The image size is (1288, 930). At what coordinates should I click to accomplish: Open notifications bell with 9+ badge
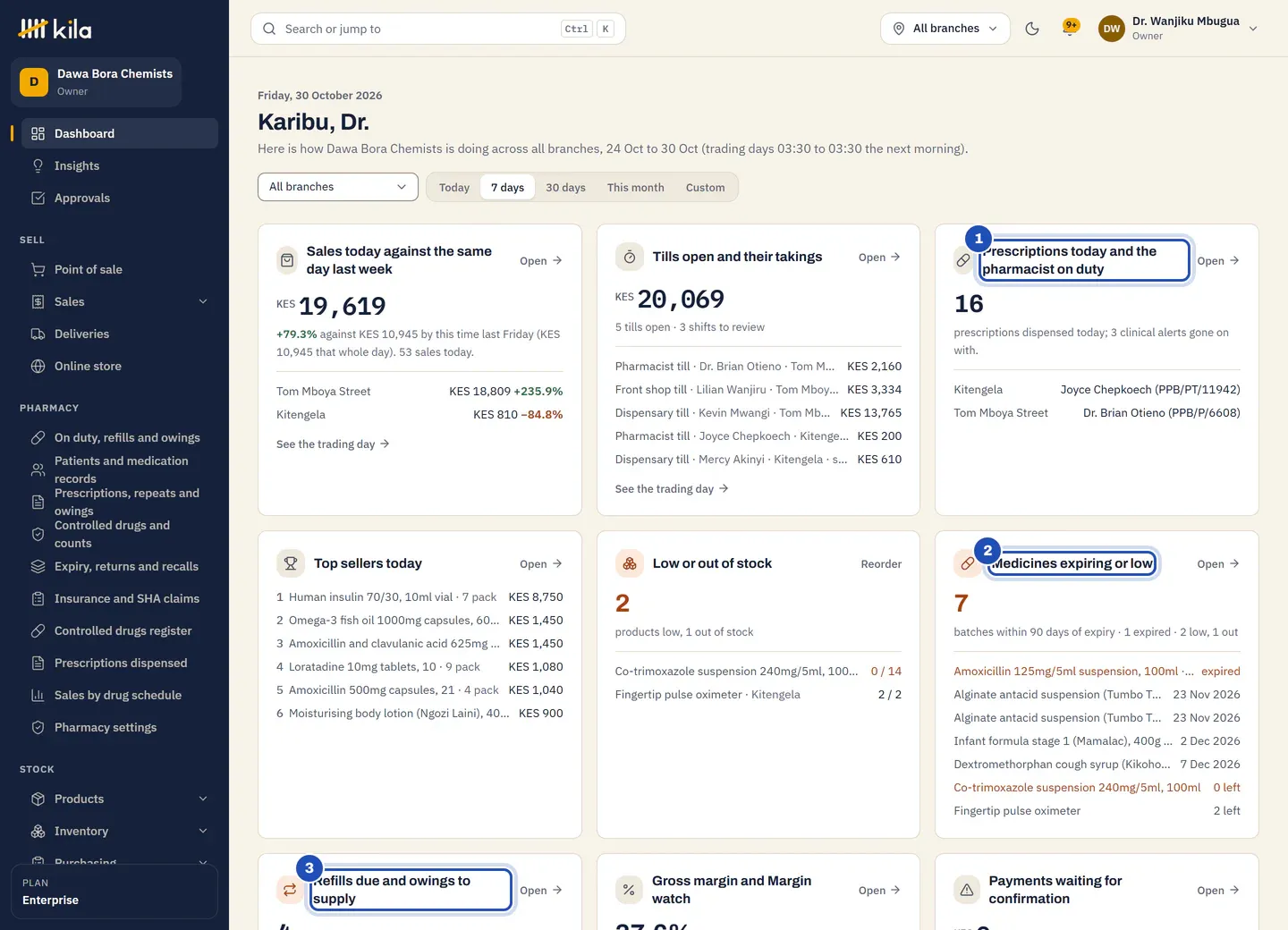pos(1070,29)
